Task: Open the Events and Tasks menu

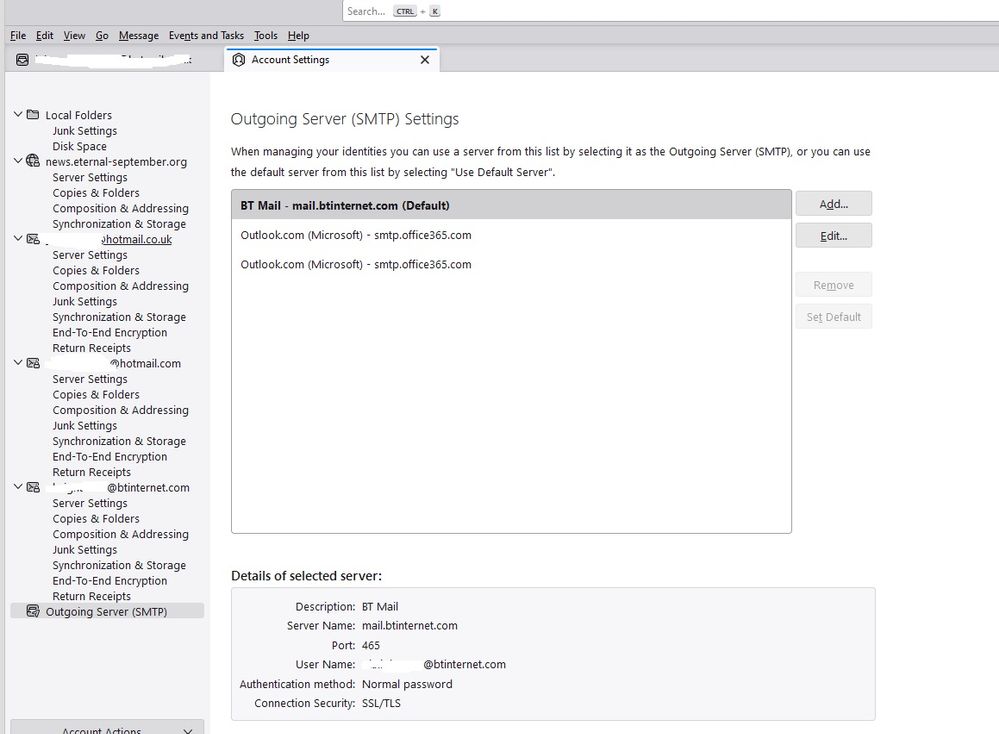Action: tap(206, 36)
